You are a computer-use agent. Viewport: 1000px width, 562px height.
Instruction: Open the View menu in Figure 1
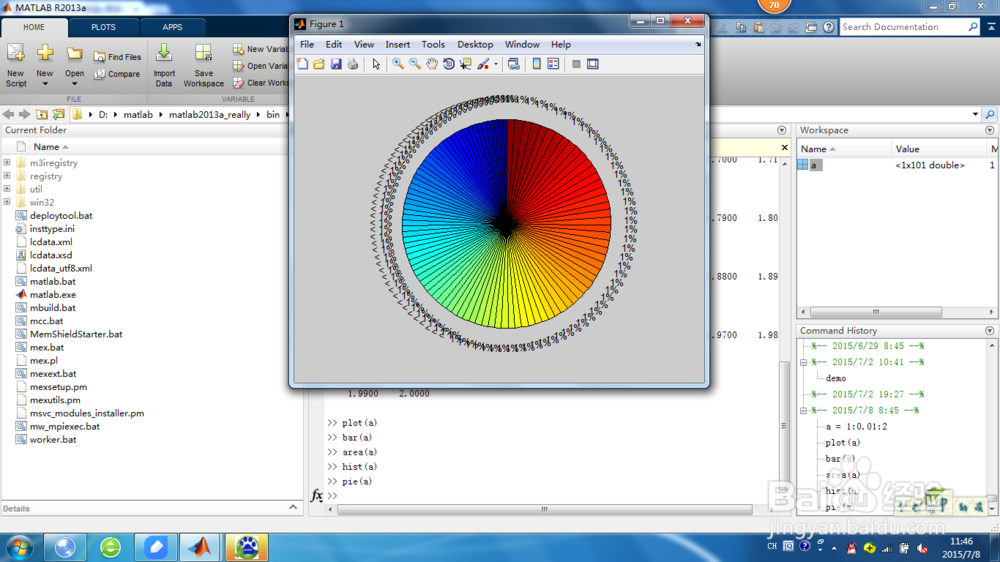coord(364,45)
